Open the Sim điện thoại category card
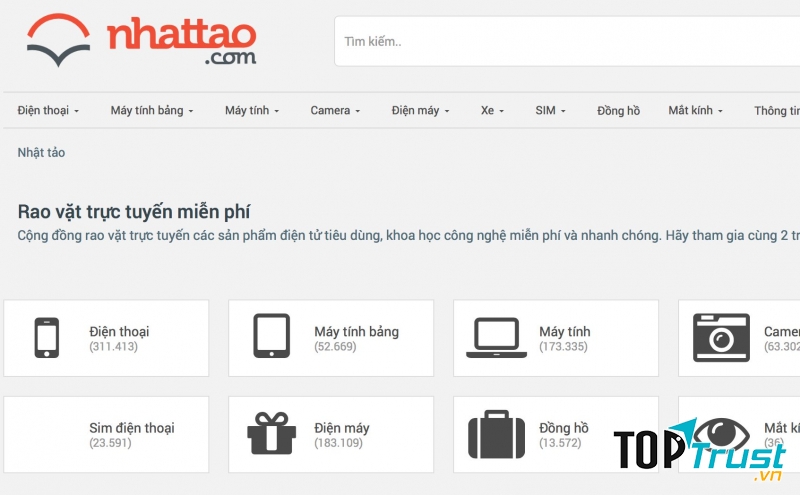The height and width of the screenshot is (495, 800). (106, 435)
